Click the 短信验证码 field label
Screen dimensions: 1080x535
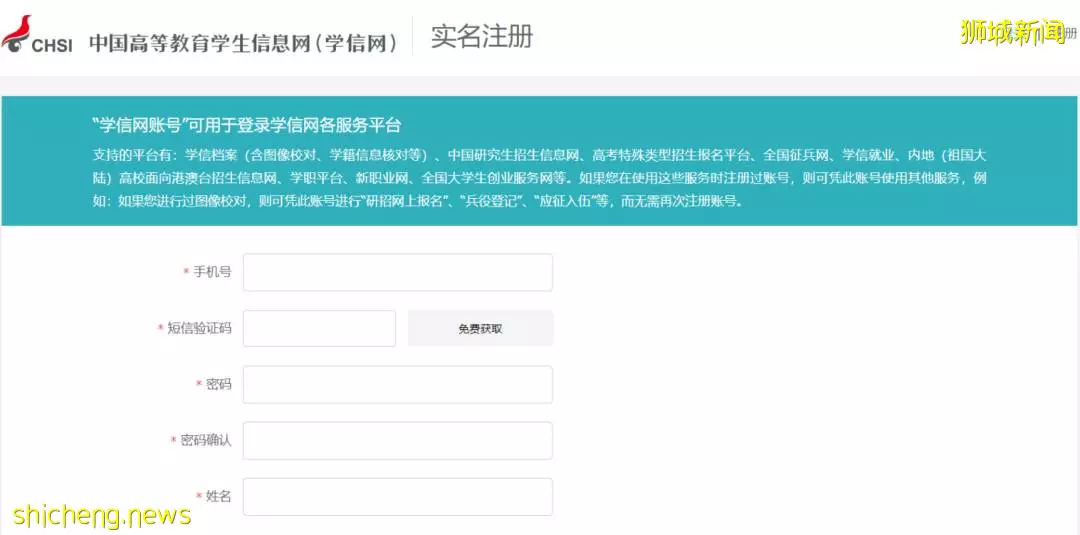pos(194,328)
